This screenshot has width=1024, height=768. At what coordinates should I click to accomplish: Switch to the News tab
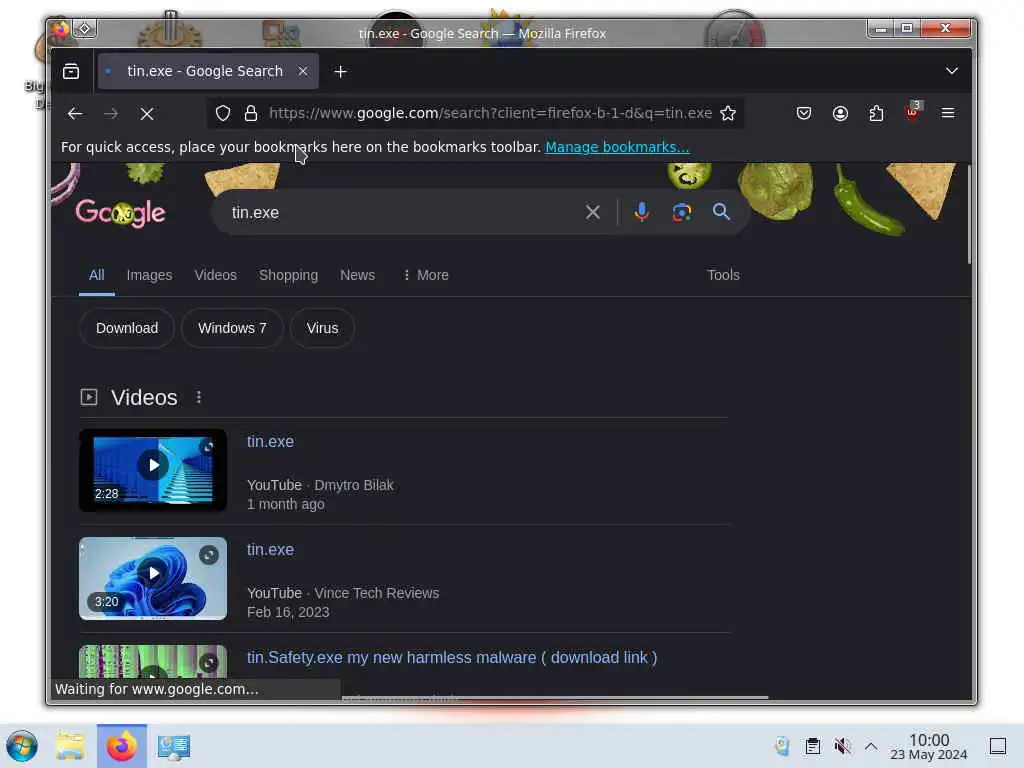[x=357, y=275]
